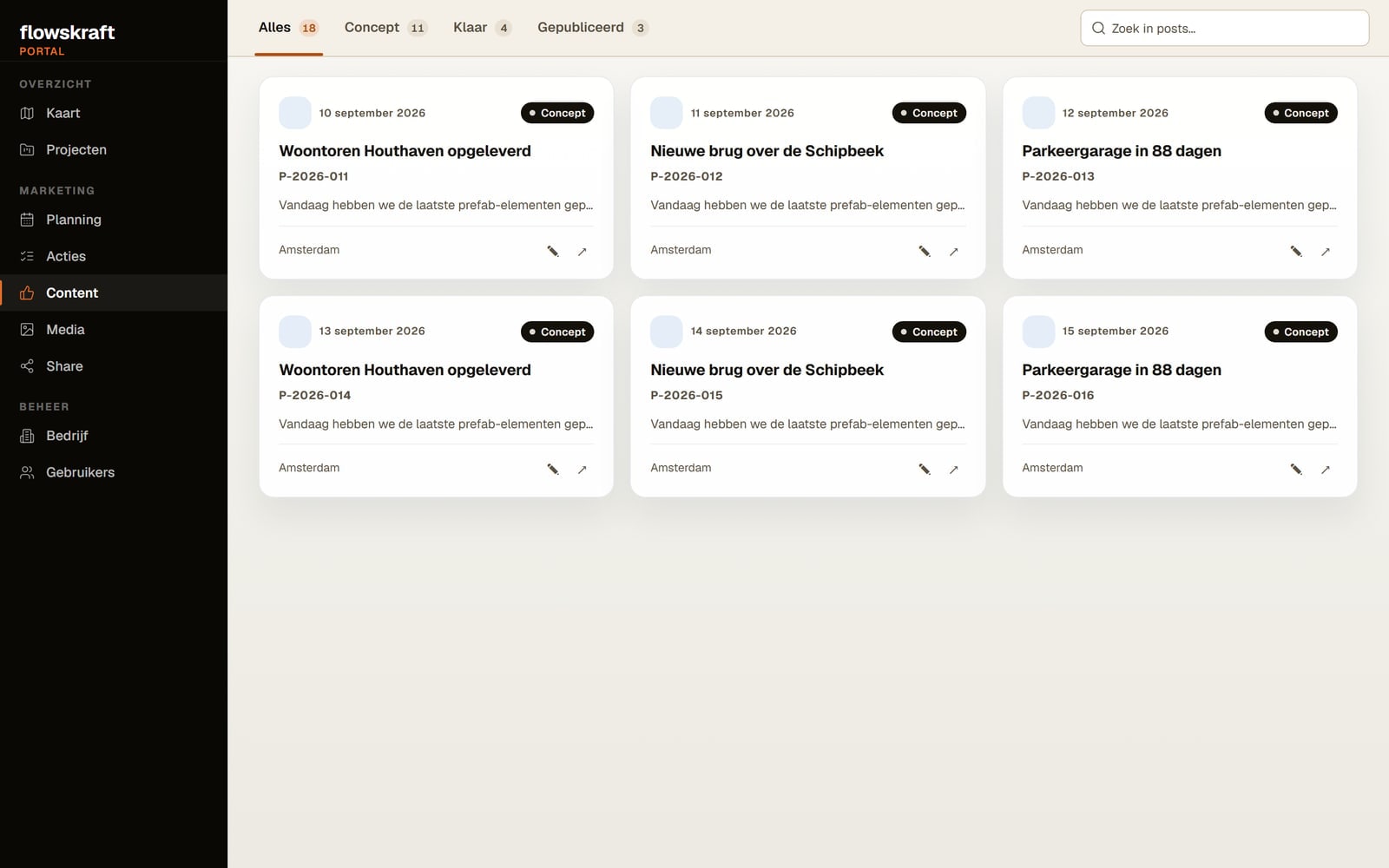1389x868 pixels.
Task: Click the magnifier icon in search box
Action: pyautogui.click(x=1098, y=28)
